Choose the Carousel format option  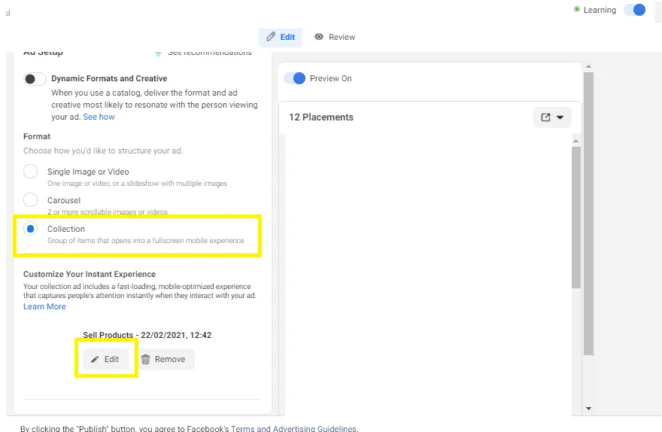tap(30, 200)
